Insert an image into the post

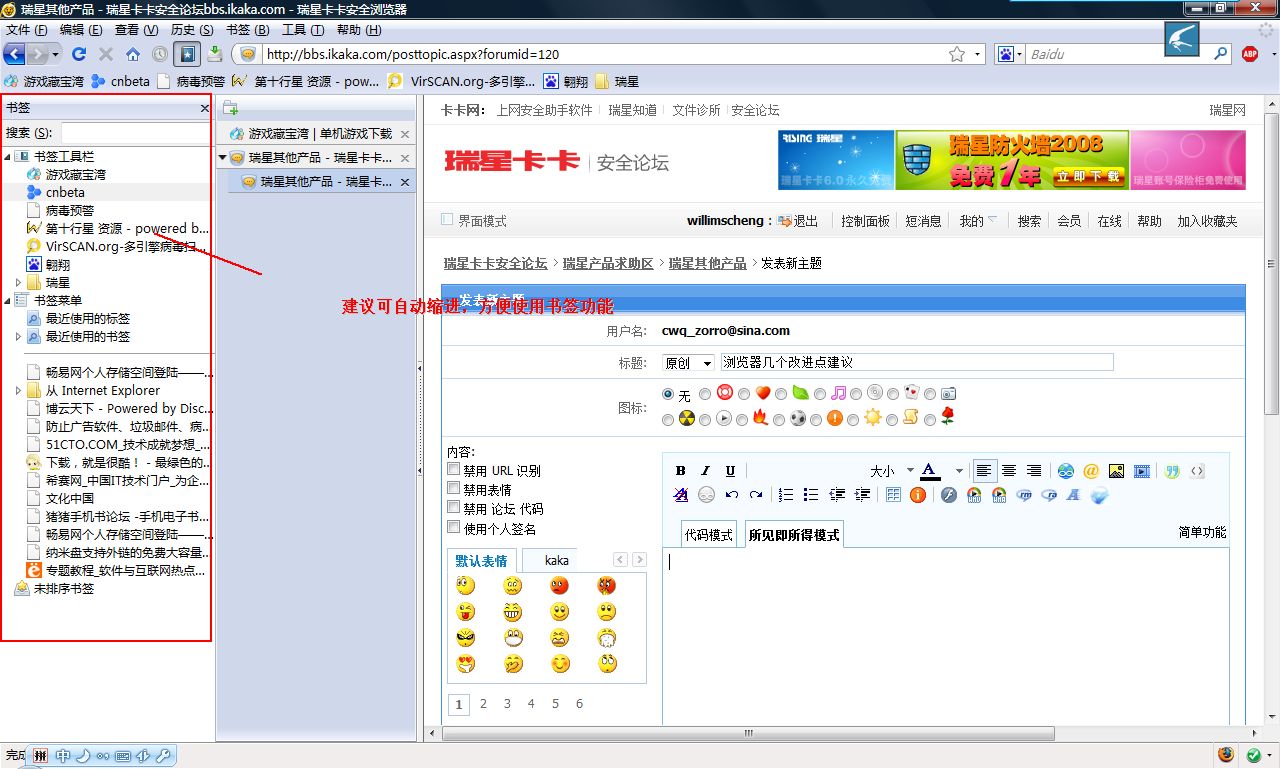point(1116,471)
